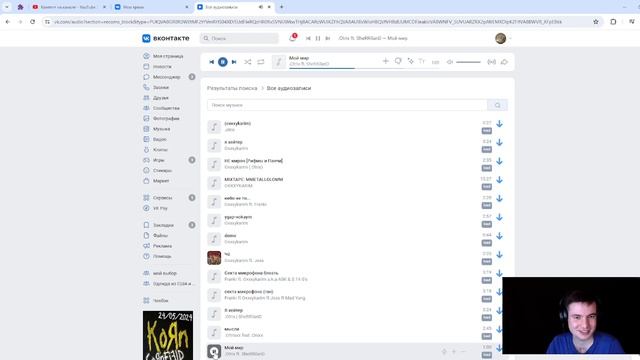The image size is (640, 360).
Task: Open a new browser tab
Action: [x=281, y=7]
